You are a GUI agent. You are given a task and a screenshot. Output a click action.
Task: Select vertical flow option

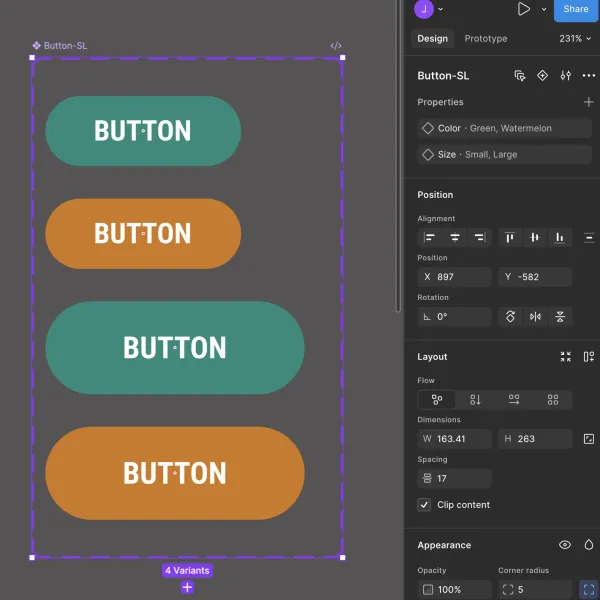click(x=475, y=400)
